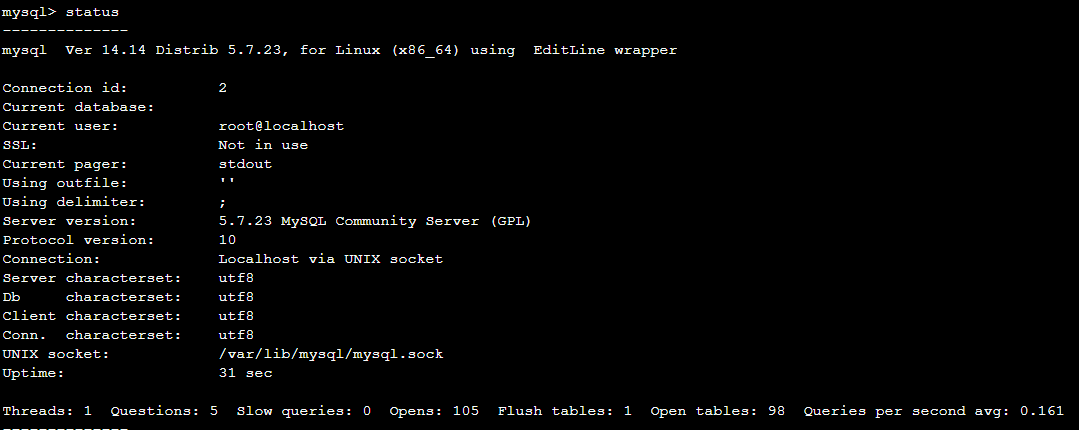
Task: Click the "status" command at the mysql prompt
Action: pos(92,12)
